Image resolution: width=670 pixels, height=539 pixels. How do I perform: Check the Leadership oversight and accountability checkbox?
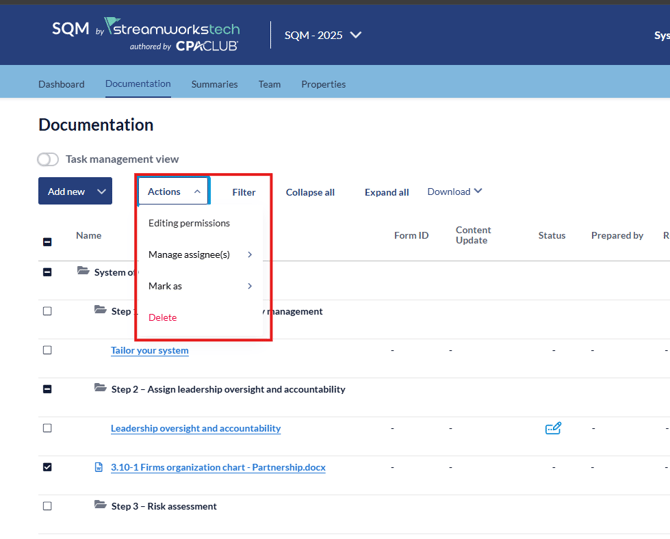[x=47, y=428]
